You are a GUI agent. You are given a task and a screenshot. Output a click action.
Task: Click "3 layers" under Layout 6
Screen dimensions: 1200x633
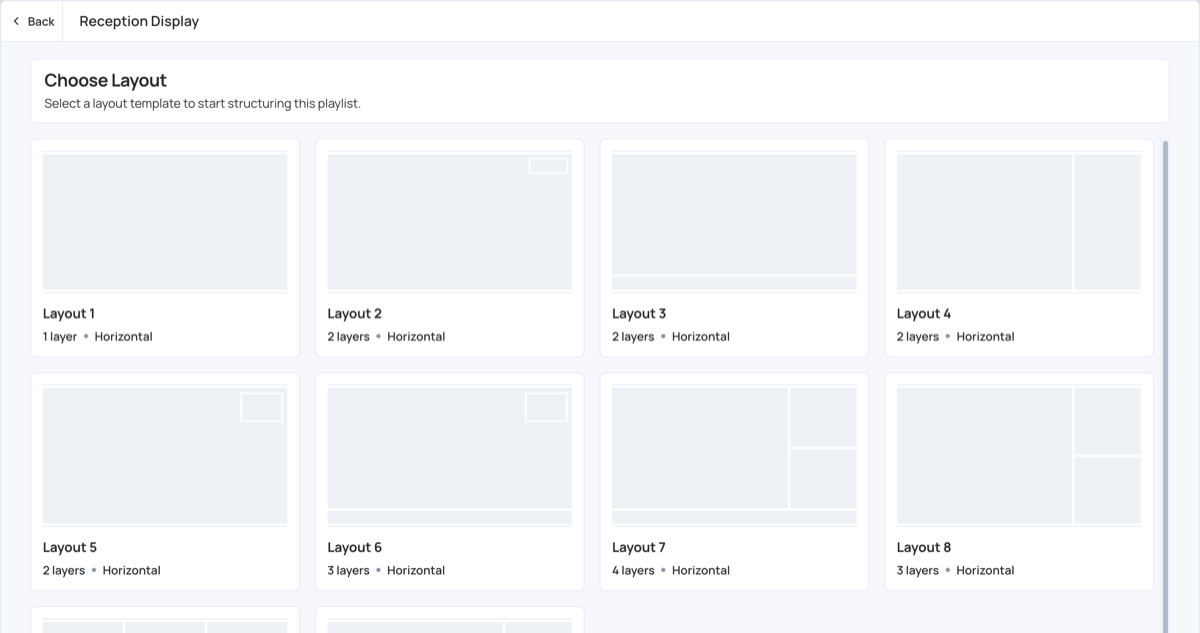pyautogui.click(x=349, y=570)
